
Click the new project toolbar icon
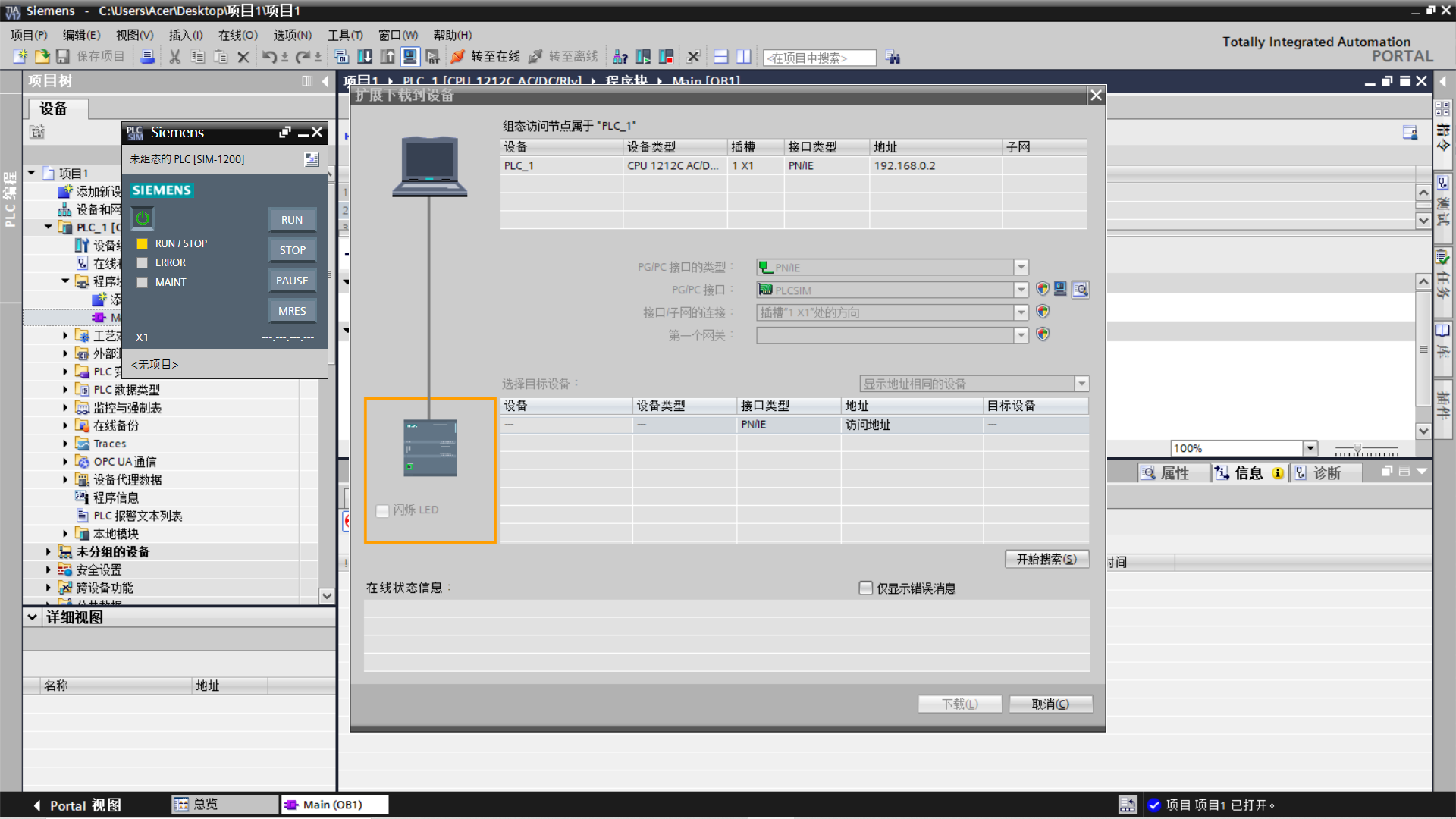pyautogui.click(x=20, y=57)
